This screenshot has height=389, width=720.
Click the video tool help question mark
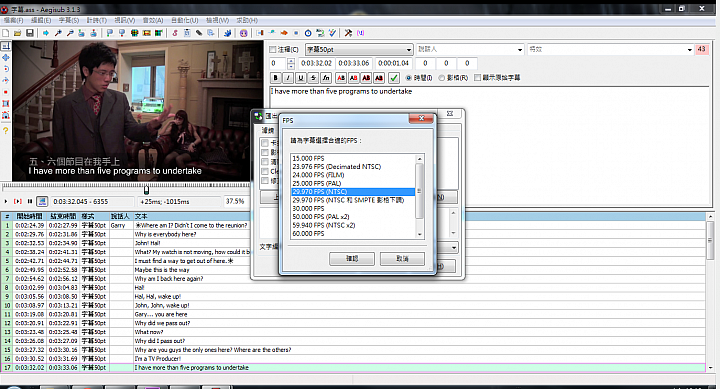click(x=6, y=130)
